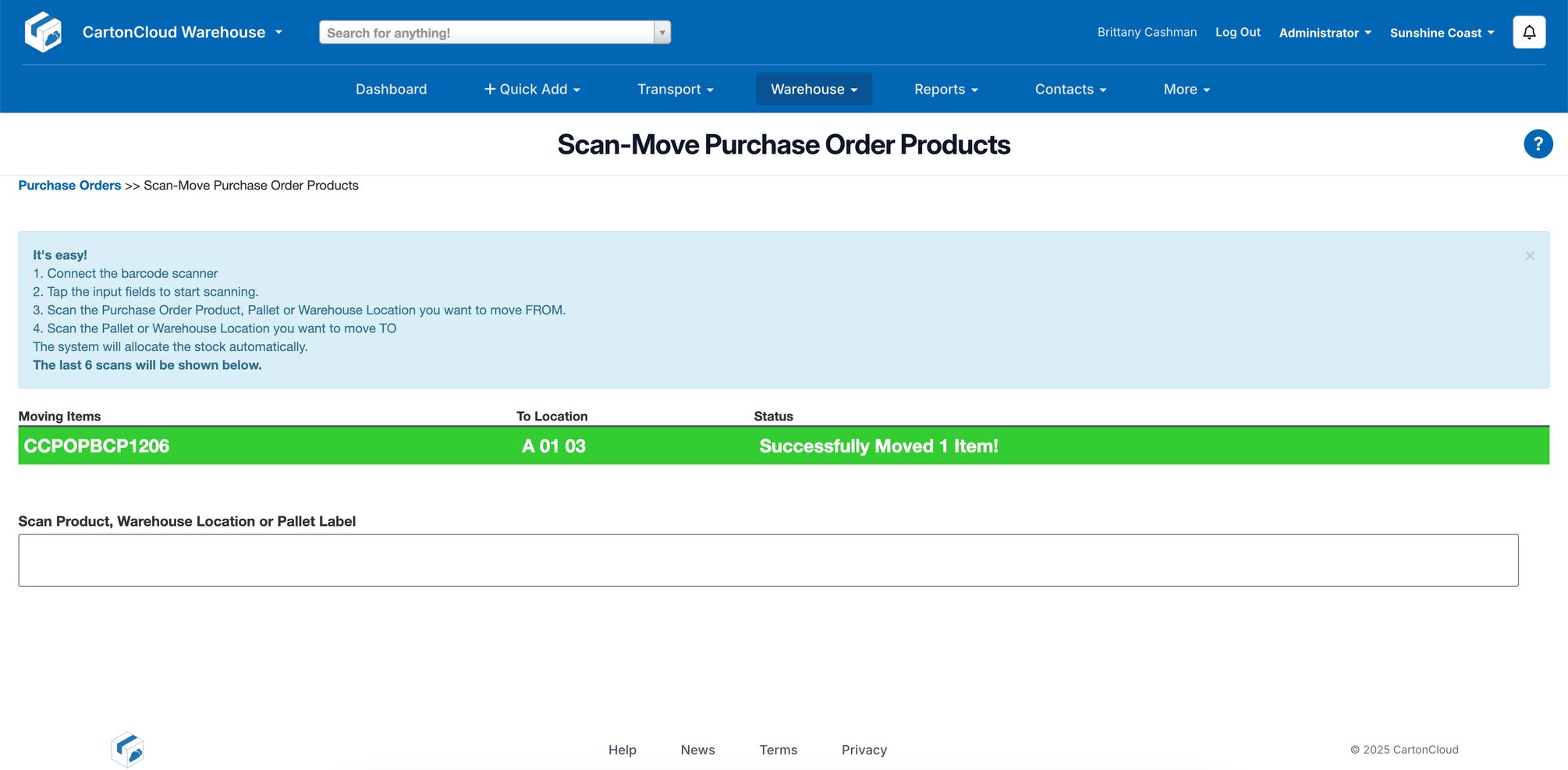Image resolution: width=1568 pixels, height=770 pixels.
Task: Click the Successfully Moved 1 Item status
Action: click(x=878, y=446)
